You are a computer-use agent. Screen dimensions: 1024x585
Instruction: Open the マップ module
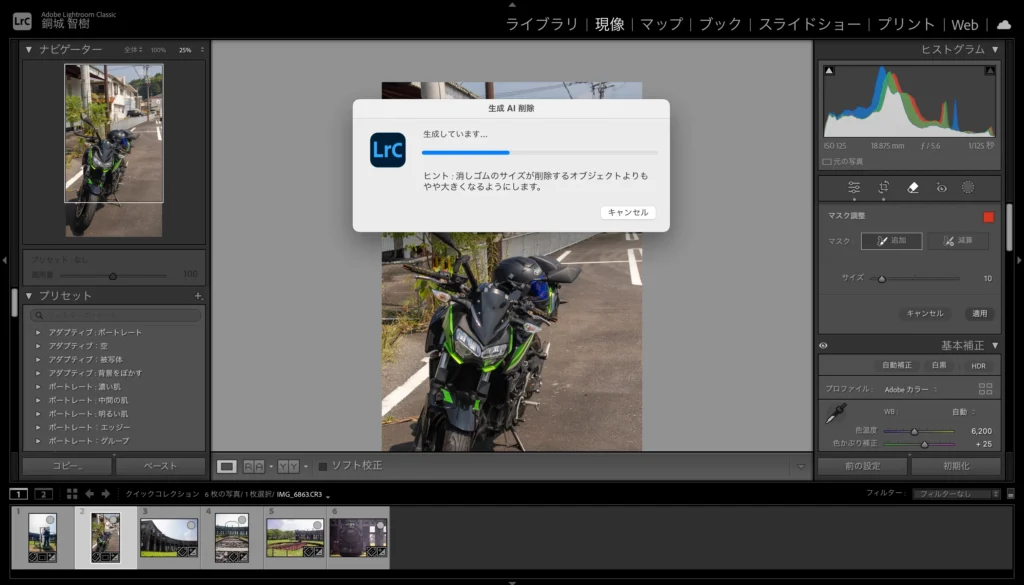[664, 24]
